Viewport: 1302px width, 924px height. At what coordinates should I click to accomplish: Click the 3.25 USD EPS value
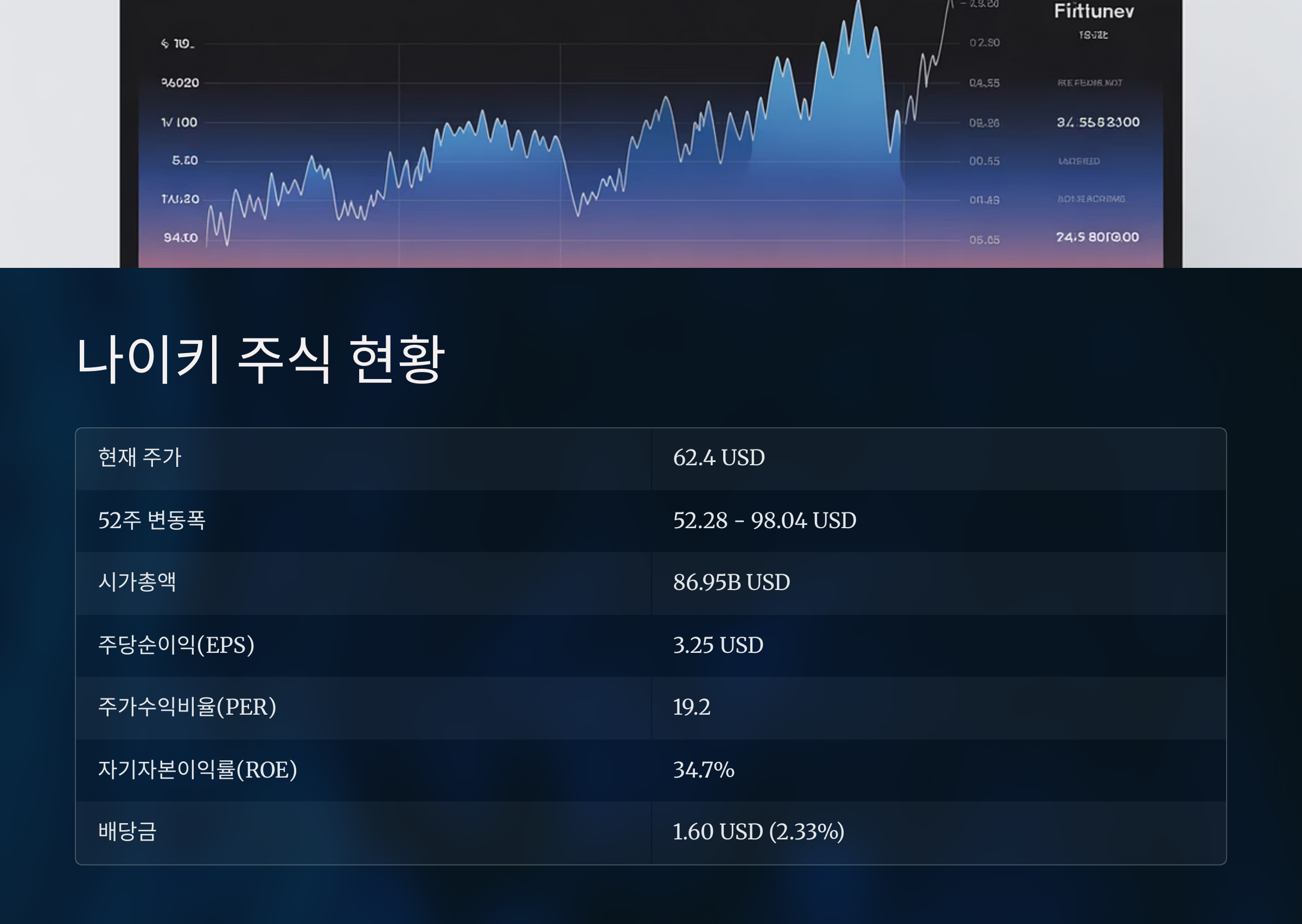pyautogui.click(x=718, y=645)
